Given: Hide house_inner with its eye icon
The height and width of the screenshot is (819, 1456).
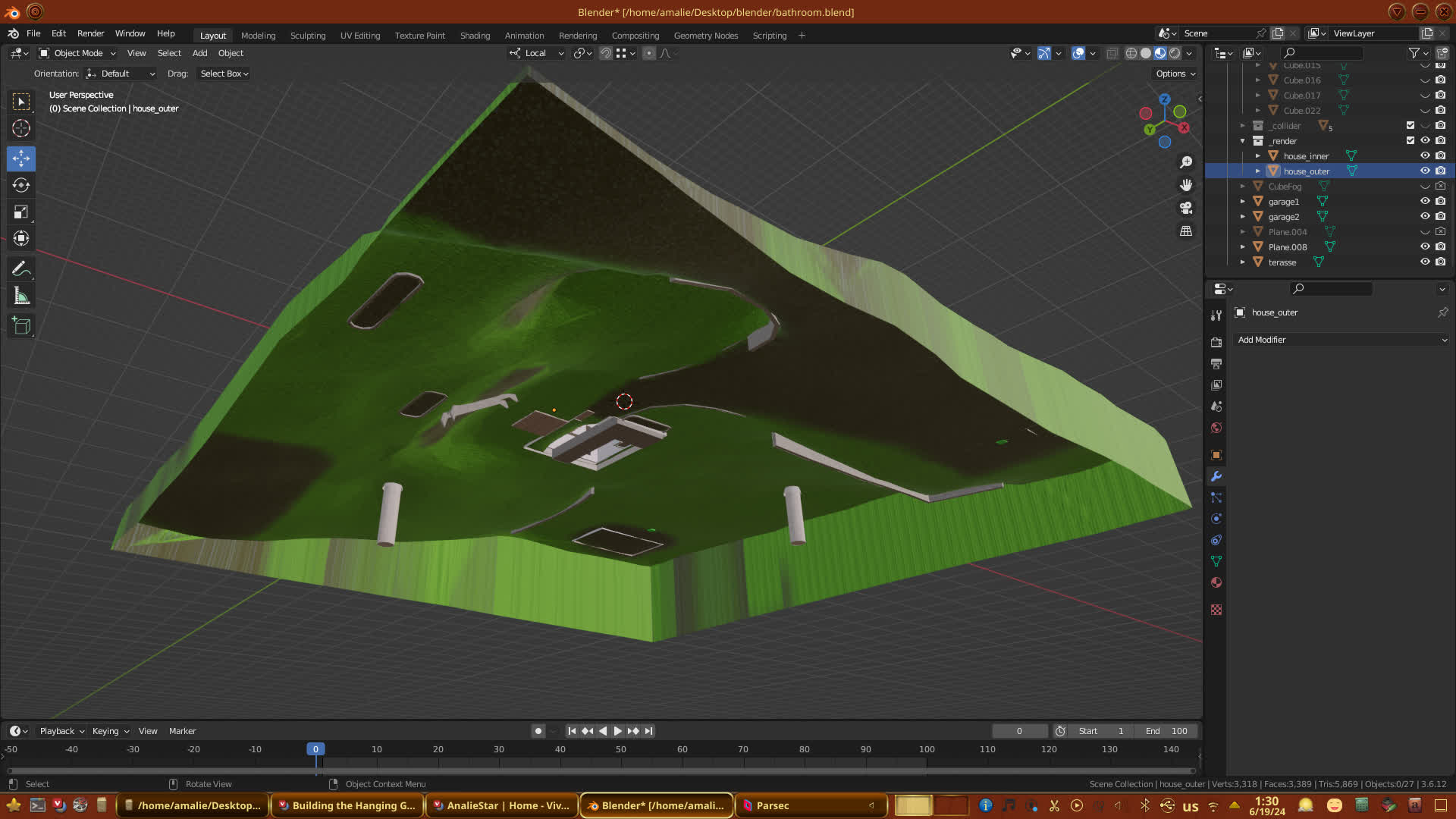Looking at the screenshot, I should pyautogui.click(x=1425, y=155).
